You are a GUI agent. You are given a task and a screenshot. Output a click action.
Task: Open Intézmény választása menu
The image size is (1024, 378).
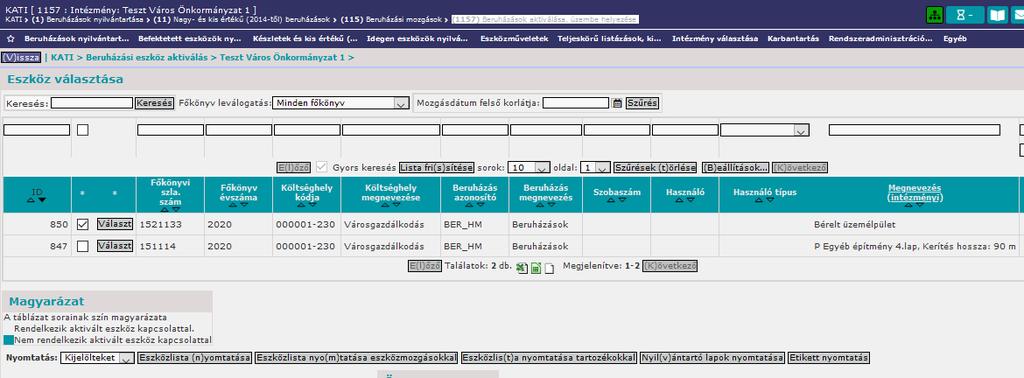715,39
